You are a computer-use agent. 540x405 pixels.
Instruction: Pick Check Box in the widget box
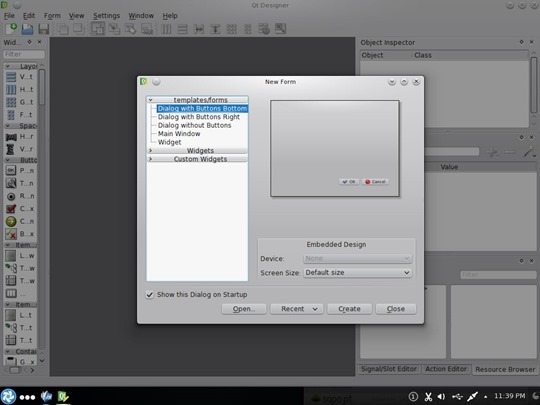(20, 209)
